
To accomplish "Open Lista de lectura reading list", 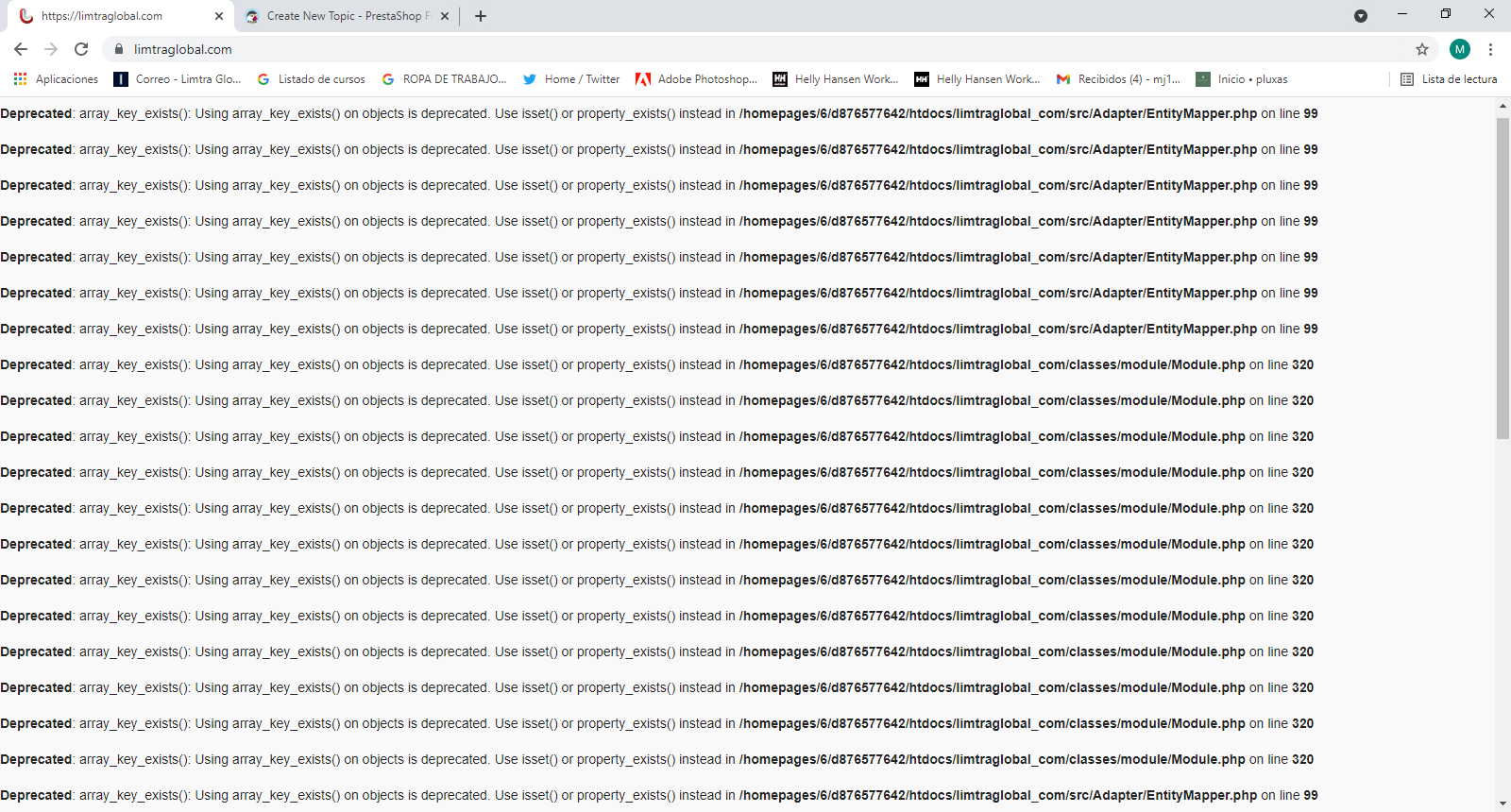I will pyautogui.click(x=1449, y=79).
